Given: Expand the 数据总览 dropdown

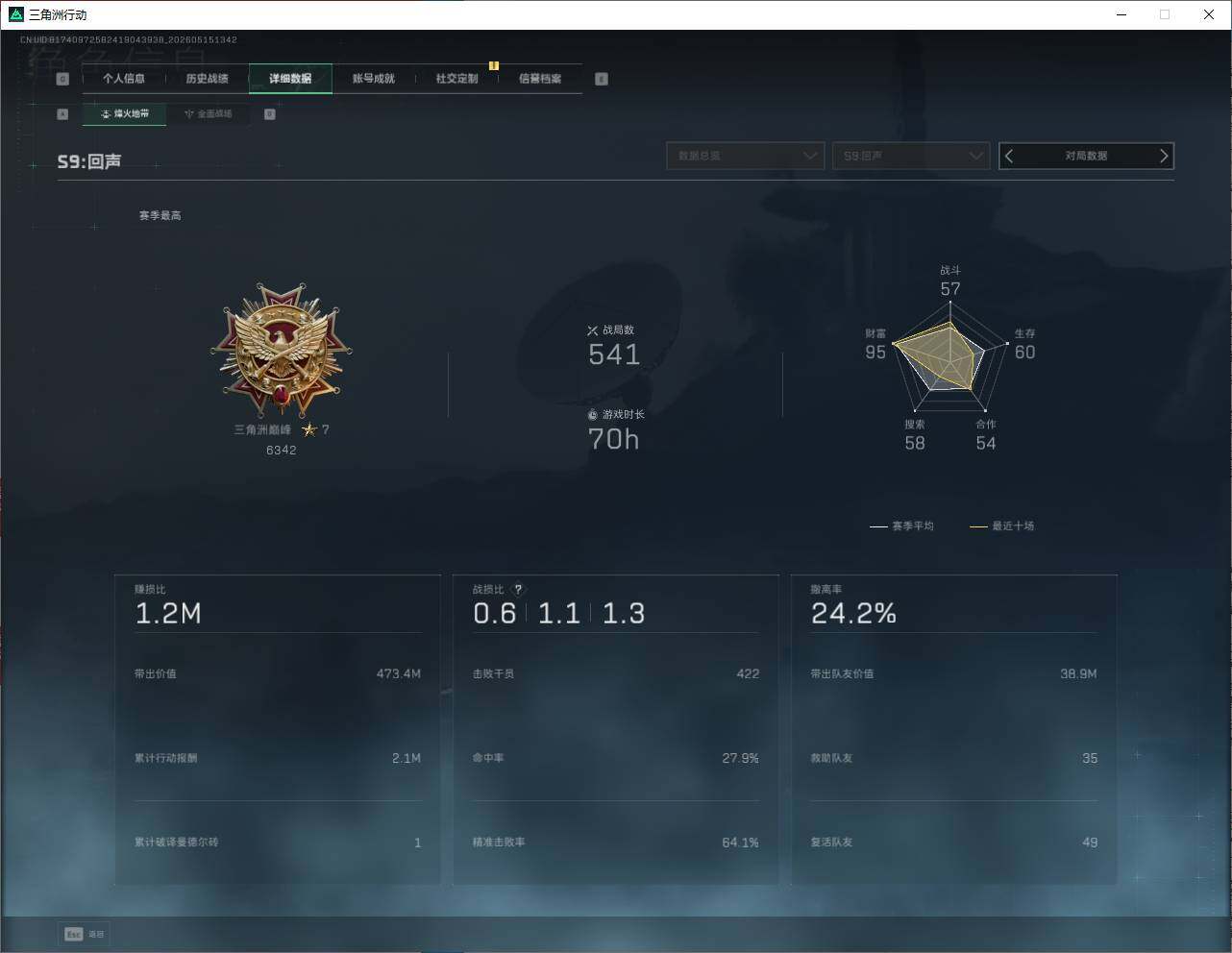Looking at the screenshot, I should pos(746,156).
